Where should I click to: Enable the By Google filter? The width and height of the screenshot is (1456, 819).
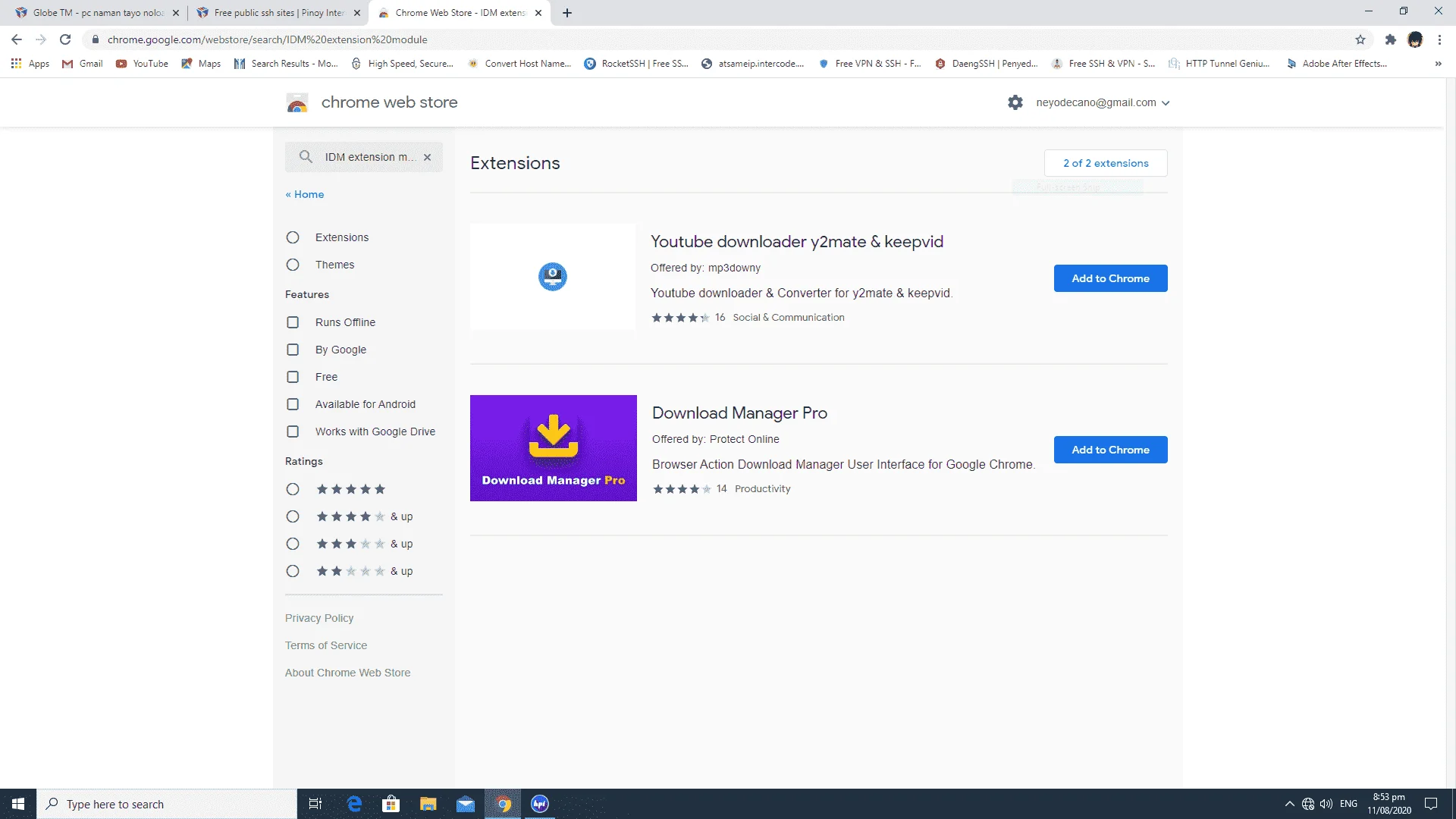tap(293, 350)
